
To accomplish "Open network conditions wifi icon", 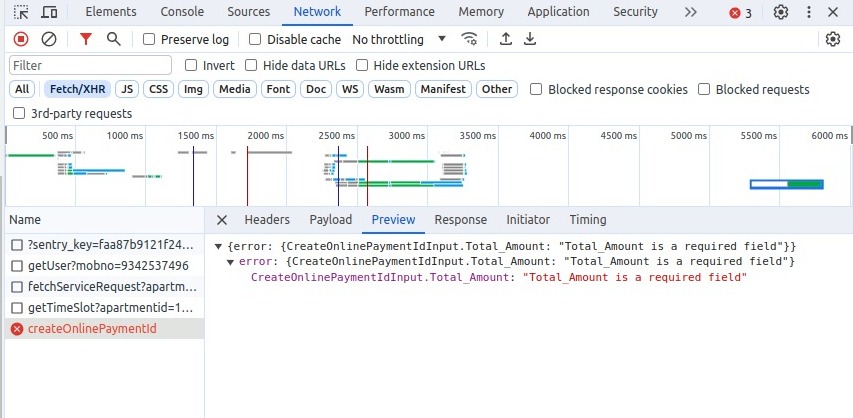I will point(469,39).
